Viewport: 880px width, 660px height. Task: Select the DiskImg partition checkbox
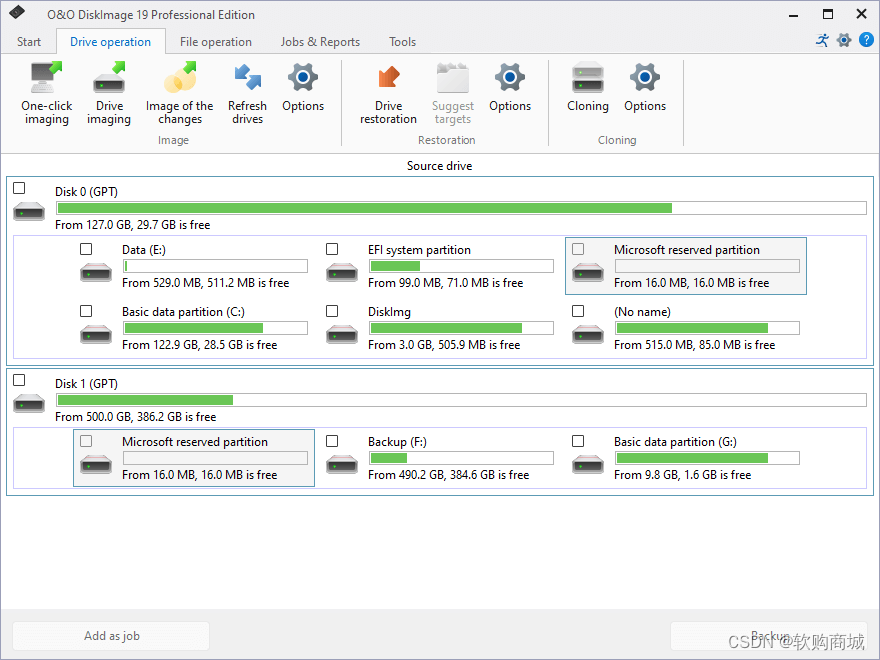(x=332, y=311)
